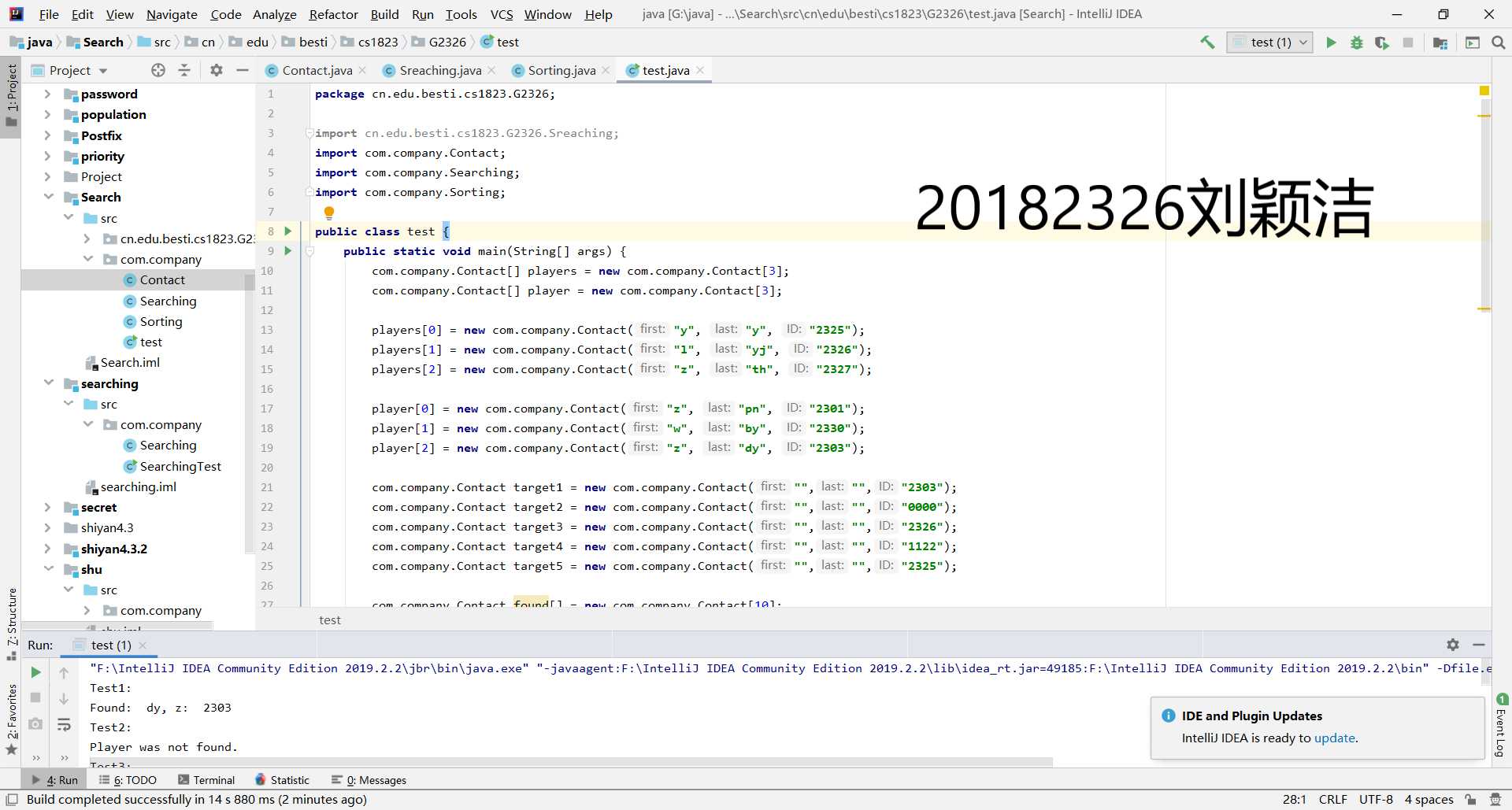Click the yellow inspection indicator square
This screenshot has width=1512, height=810.
click(1484, 91)
